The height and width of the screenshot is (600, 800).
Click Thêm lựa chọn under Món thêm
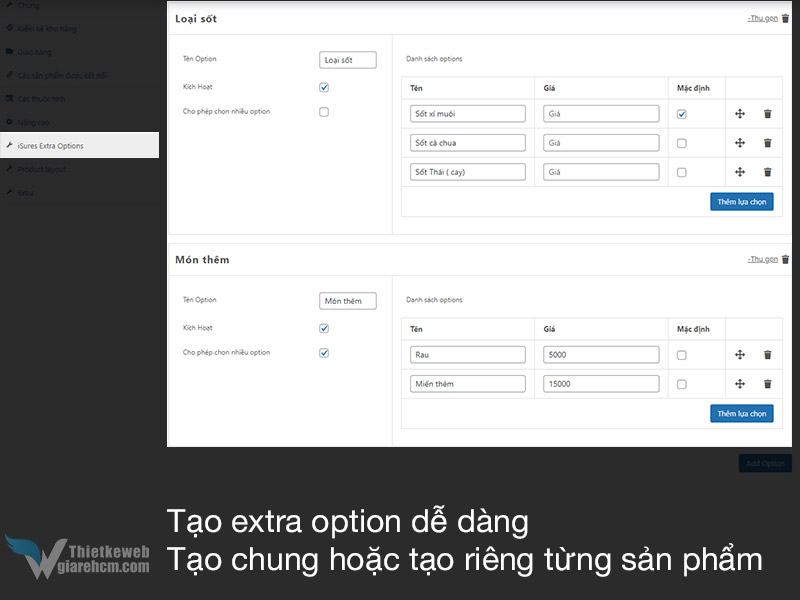[x=742, y=413]
